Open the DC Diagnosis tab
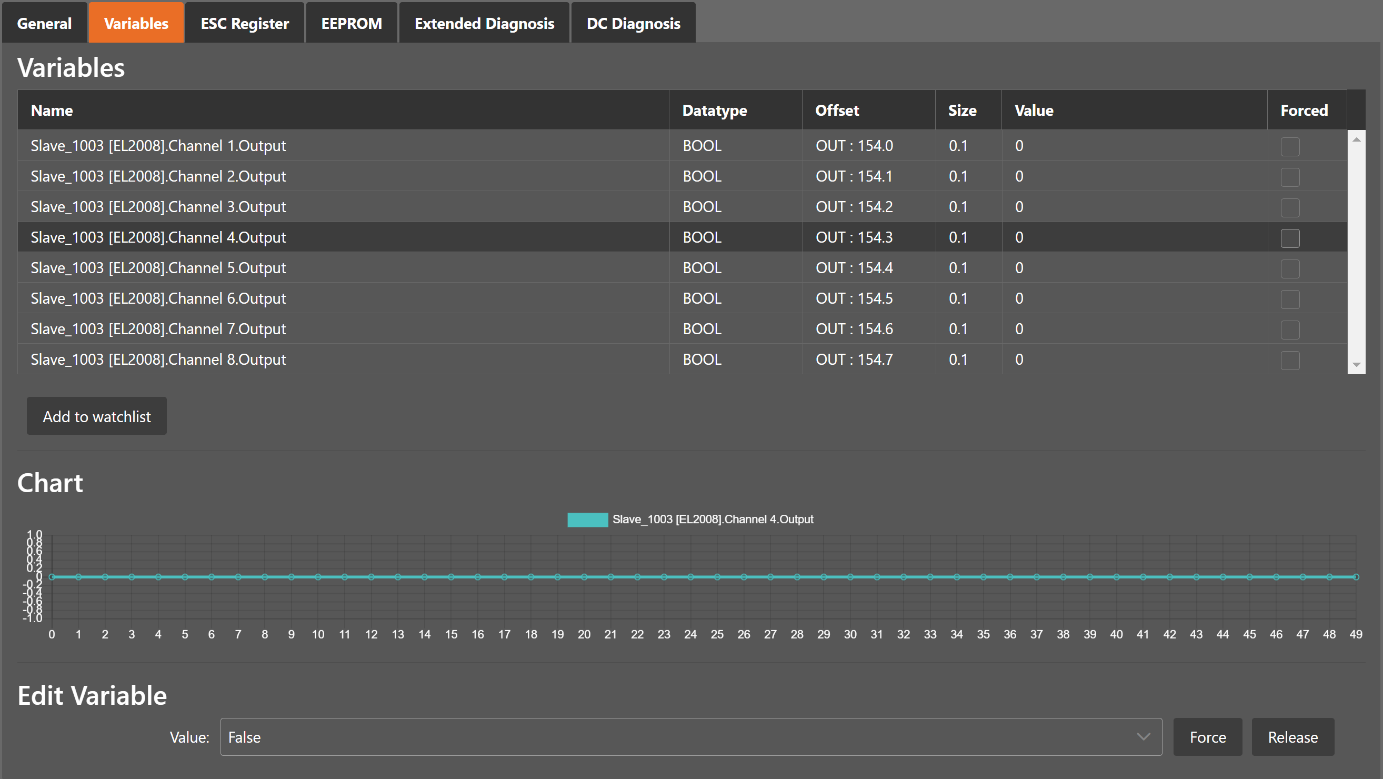This screenshot has height=779, width=1383. coord(633,23)
